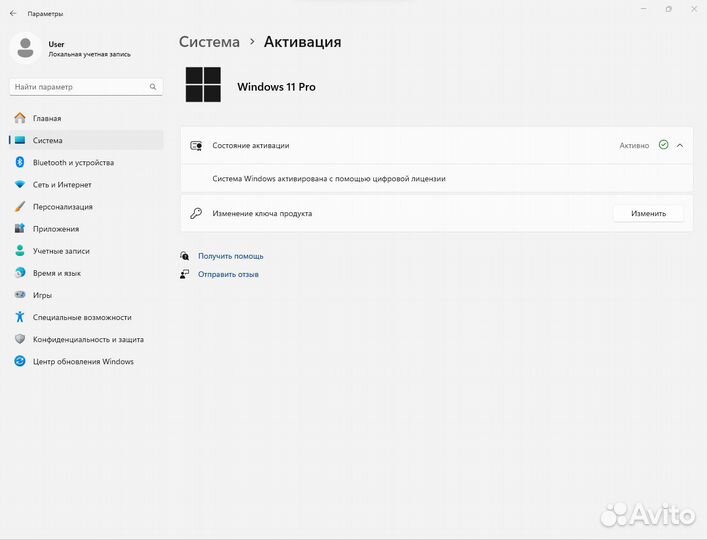This screenshot has width=707, height=540.
Task: Click the Персонализация brush icon
Action: pyautogui.click(x=20, y=206)
